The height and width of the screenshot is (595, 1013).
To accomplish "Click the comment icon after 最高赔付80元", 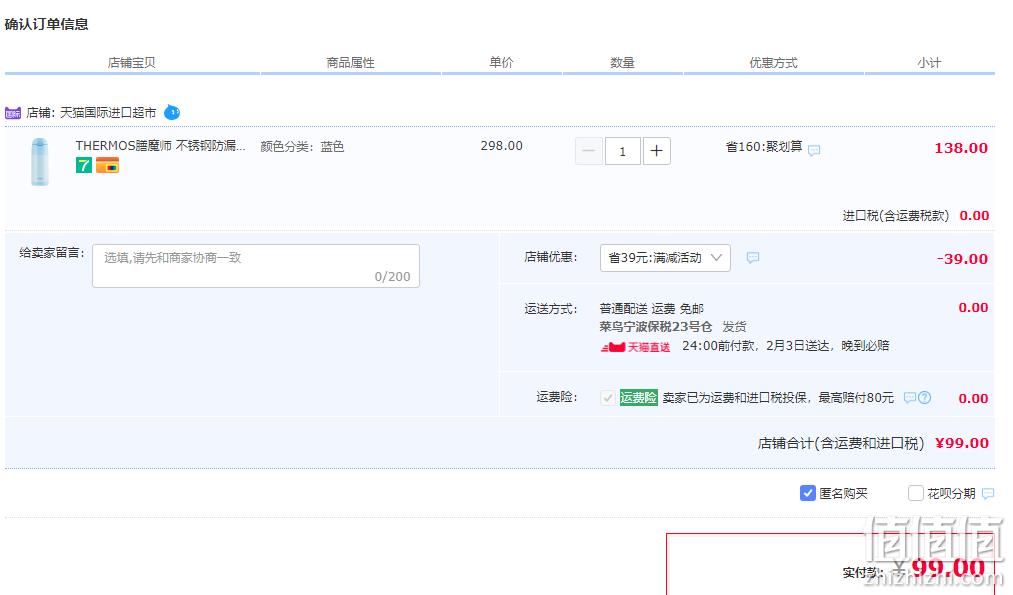I will 910,397.
